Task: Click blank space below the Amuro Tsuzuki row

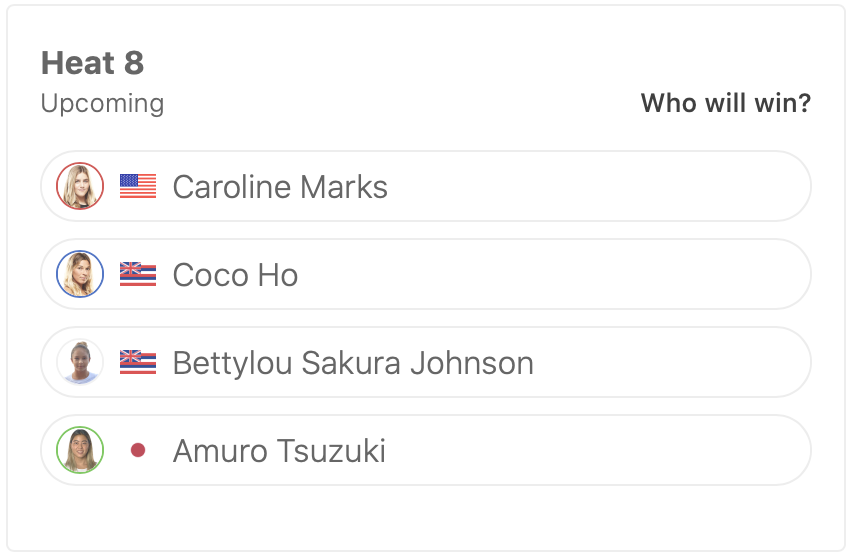Action: click(x=426, y=517)
